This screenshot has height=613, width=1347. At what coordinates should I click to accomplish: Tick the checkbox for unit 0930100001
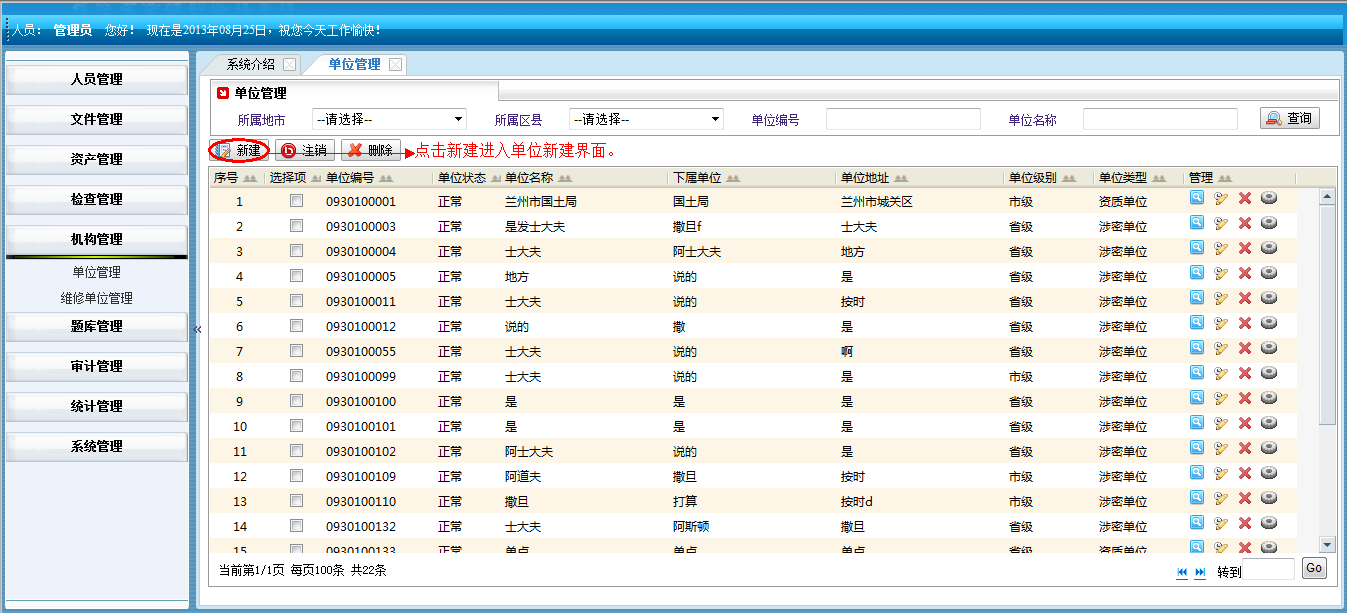(296, 201)
